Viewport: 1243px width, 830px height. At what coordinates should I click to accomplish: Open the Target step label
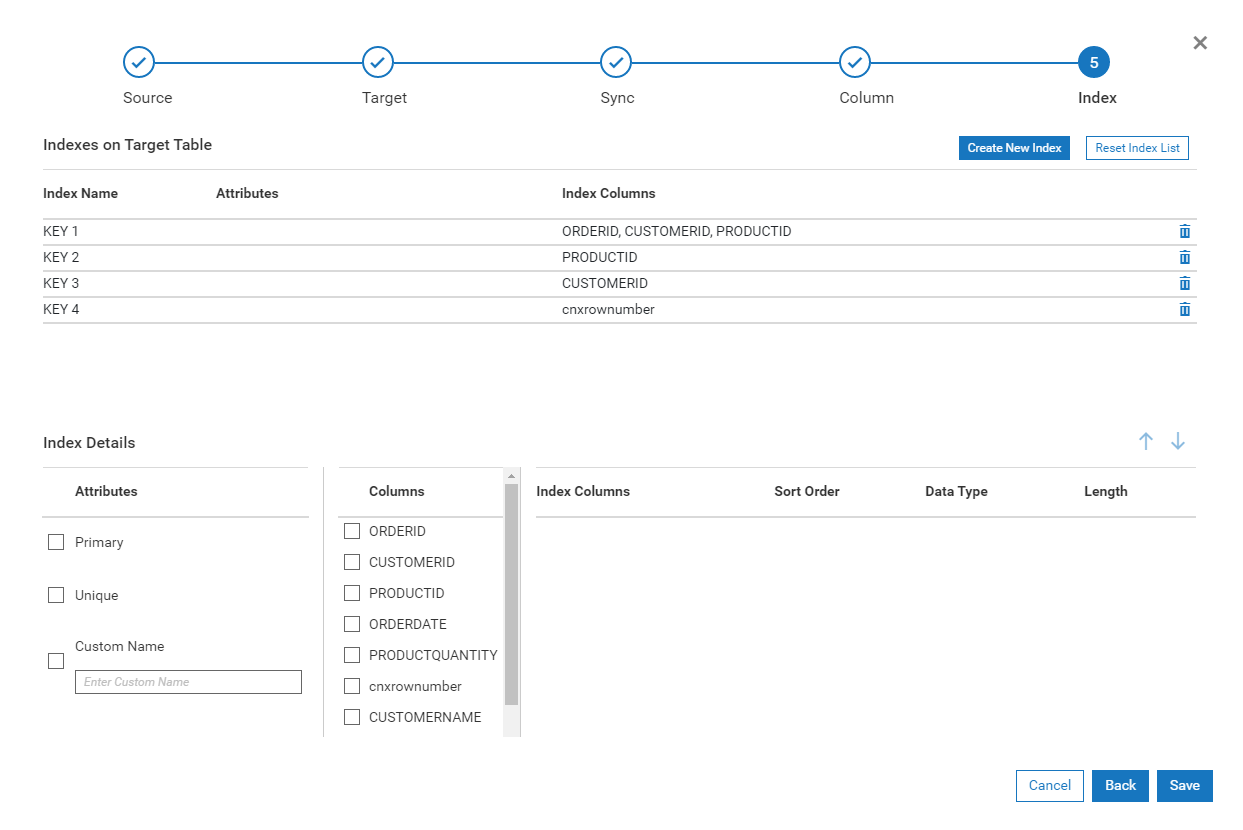(x=384, y=98)
